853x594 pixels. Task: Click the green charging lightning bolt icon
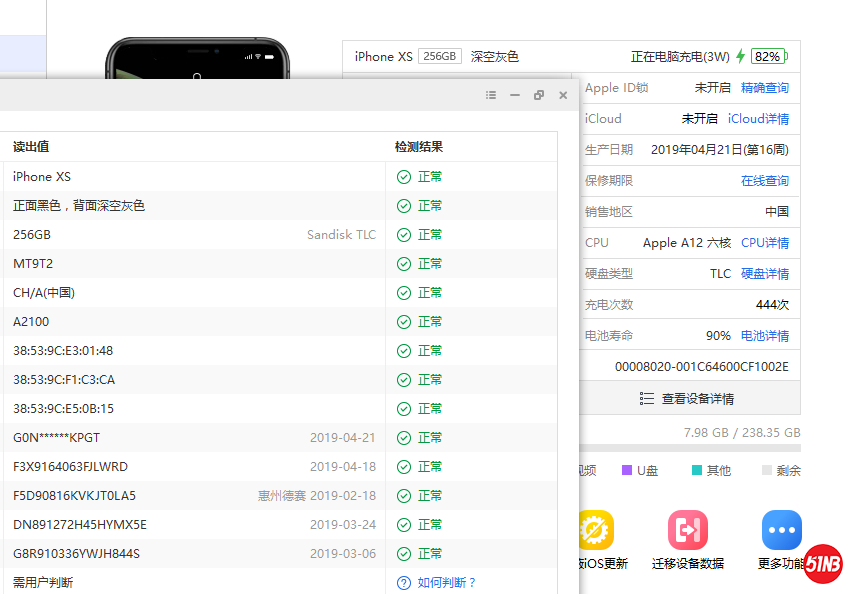[x=740, y=57]
